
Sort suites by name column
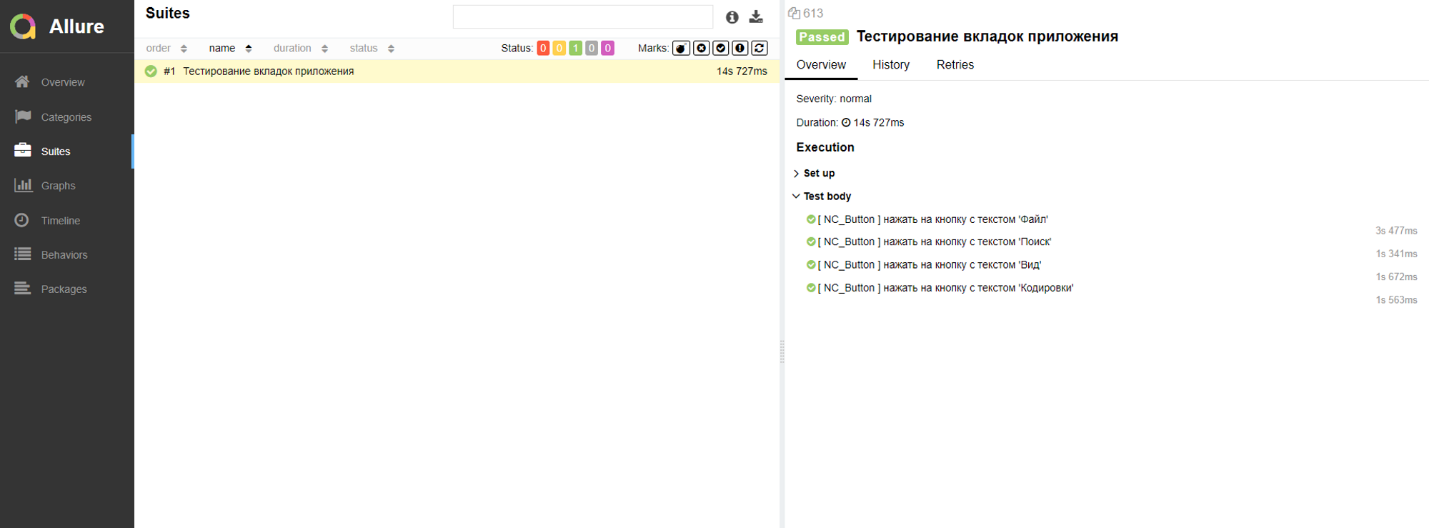[230, 48]
